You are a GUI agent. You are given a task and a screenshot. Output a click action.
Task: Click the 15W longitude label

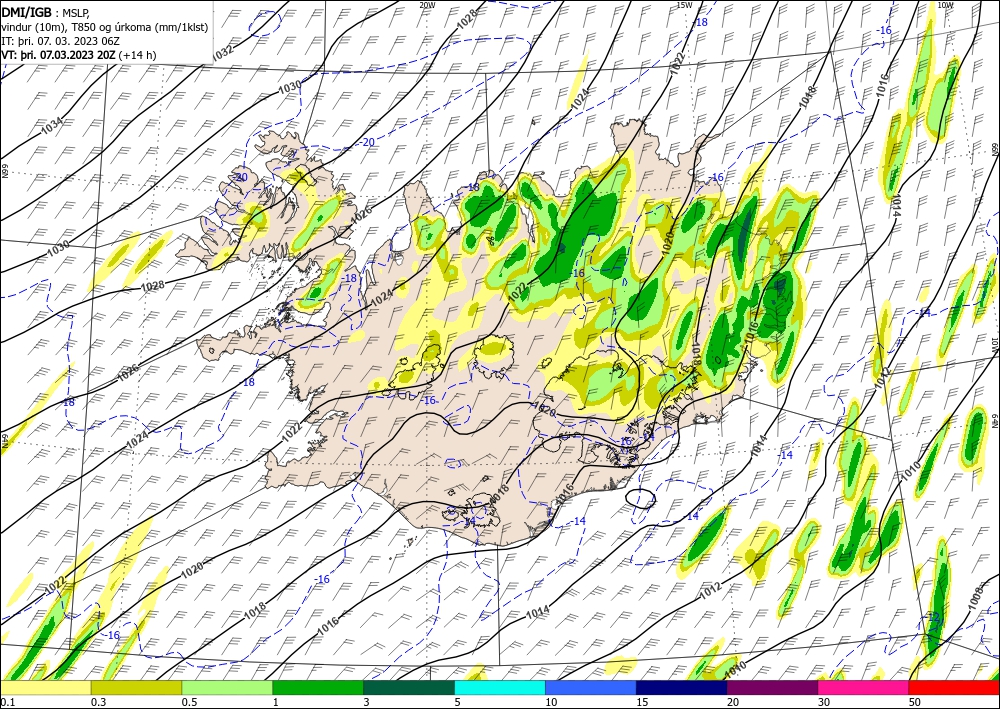click(x=684, y=5)
